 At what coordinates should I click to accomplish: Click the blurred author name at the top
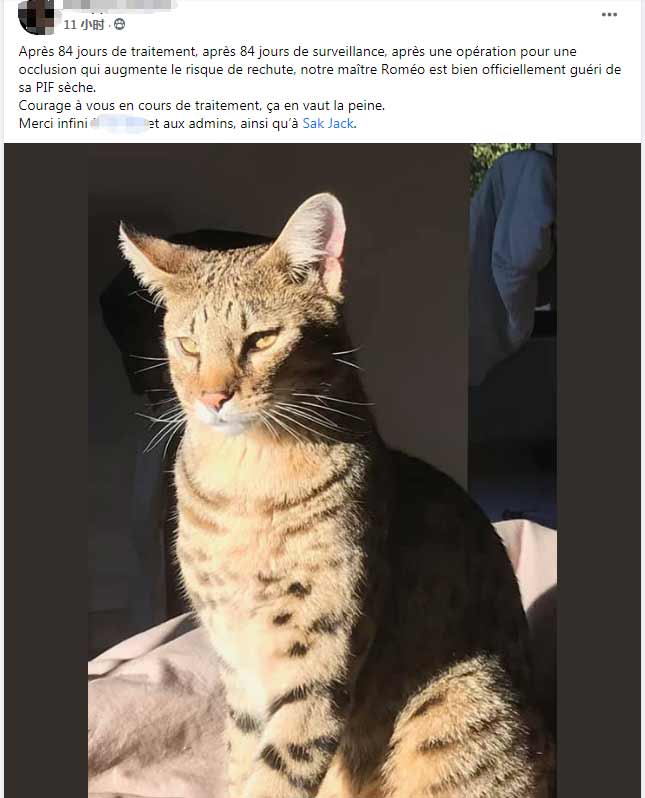[118, 5]
